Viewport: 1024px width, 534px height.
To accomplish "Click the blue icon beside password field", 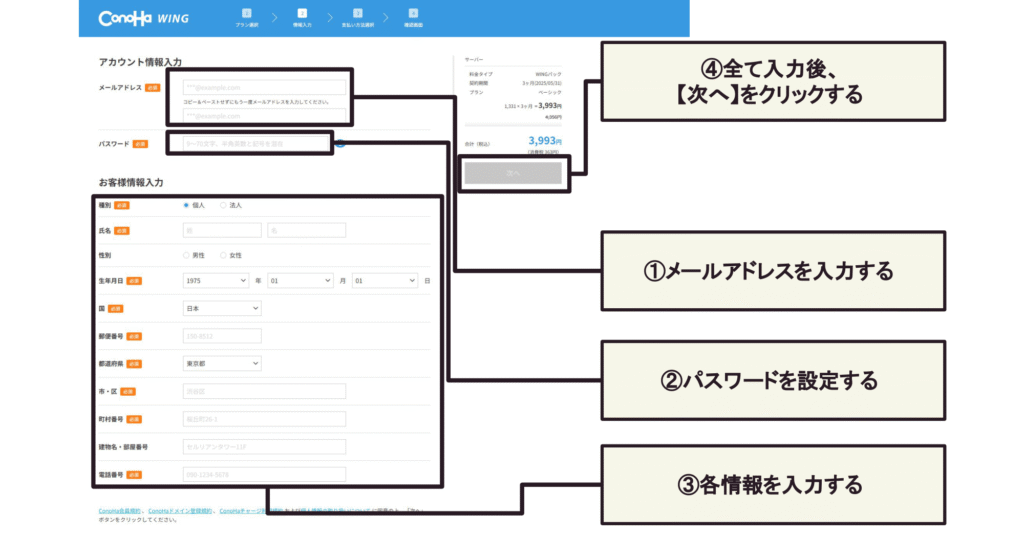I will pos(340,144).
